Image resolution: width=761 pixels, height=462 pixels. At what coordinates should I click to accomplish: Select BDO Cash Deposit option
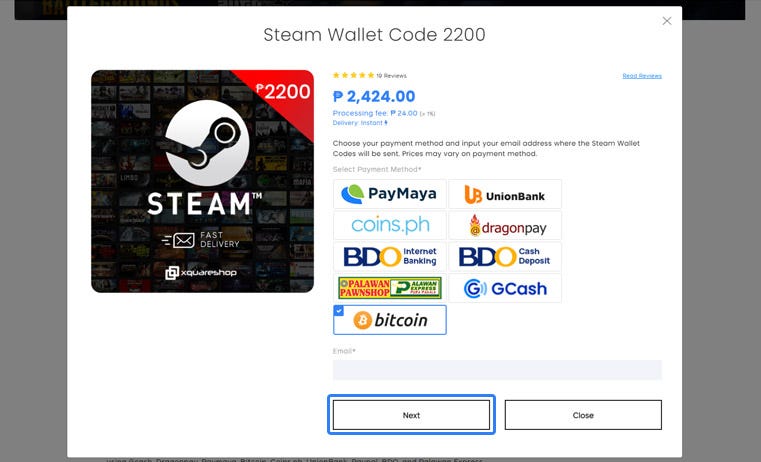point(505,257)
